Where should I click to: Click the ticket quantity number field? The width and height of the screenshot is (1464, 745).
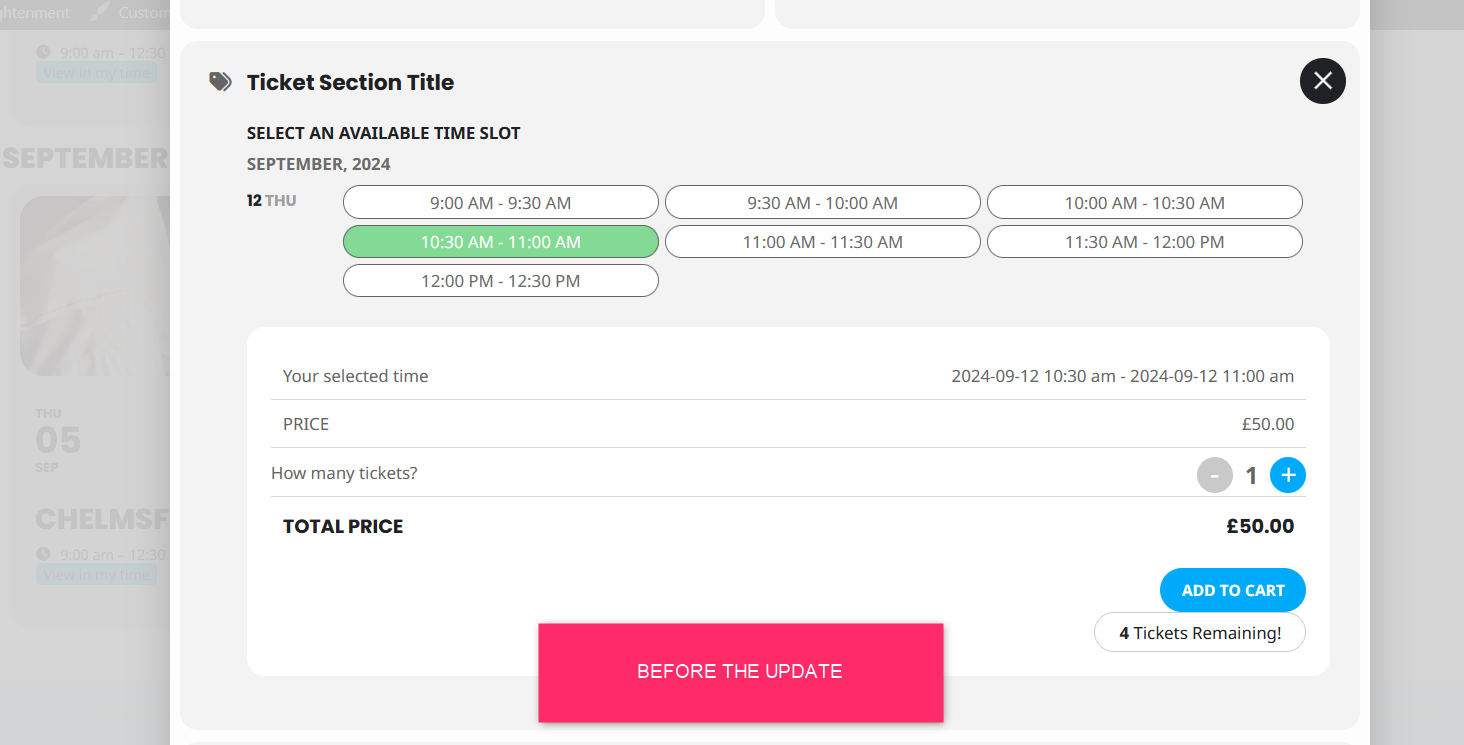pyautogui.click(x=1251, y=476)
